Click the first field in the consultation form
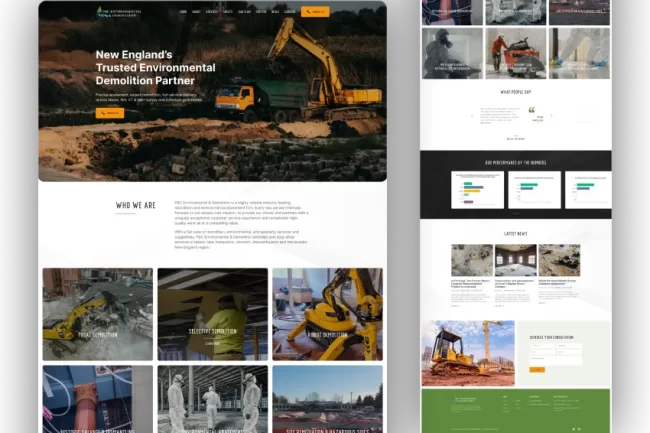Screen dimensions: 650x433 click(x=541, y=347)
